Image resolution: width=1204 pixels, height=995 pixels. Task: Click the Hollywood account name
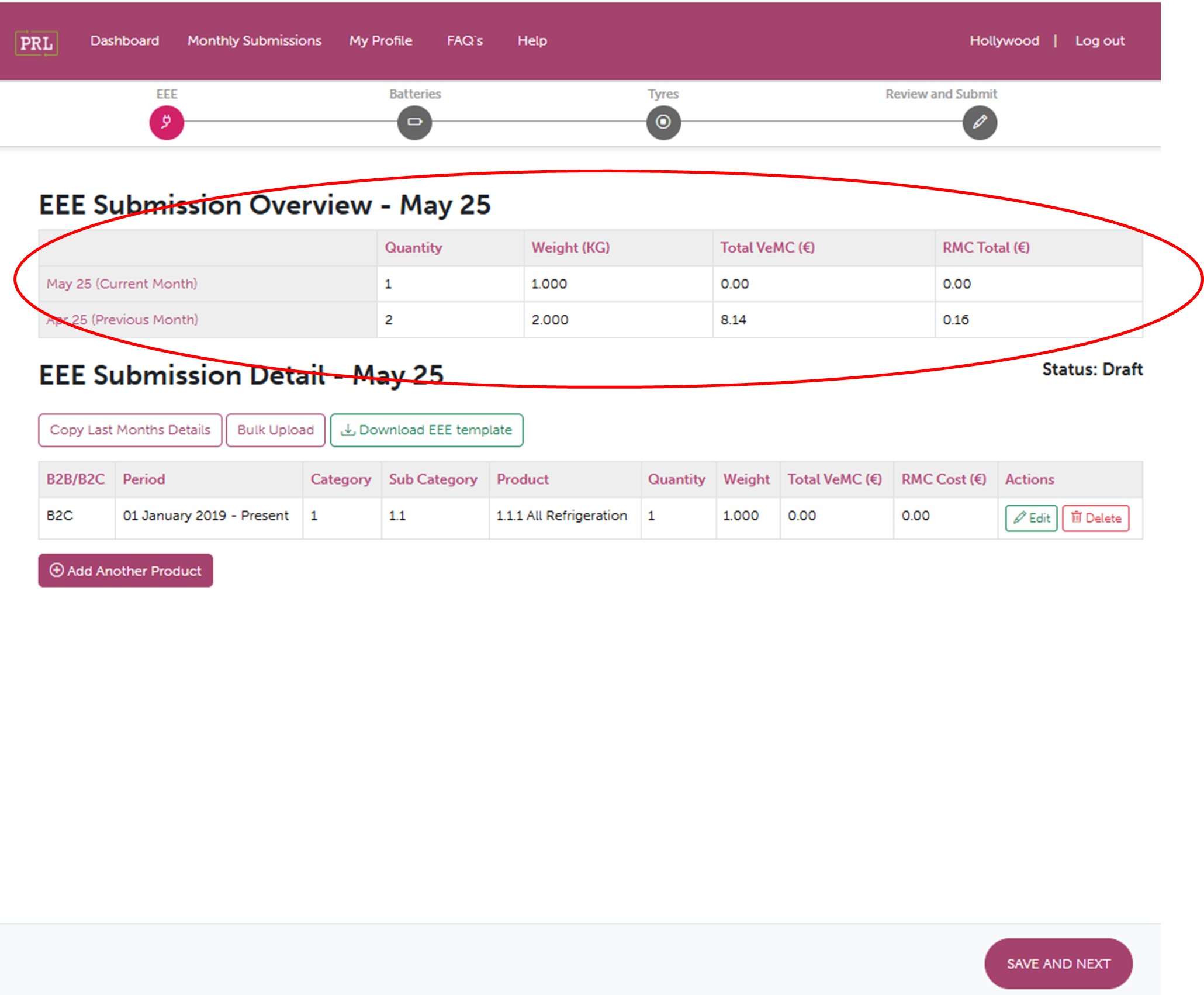pos(1004,41)
